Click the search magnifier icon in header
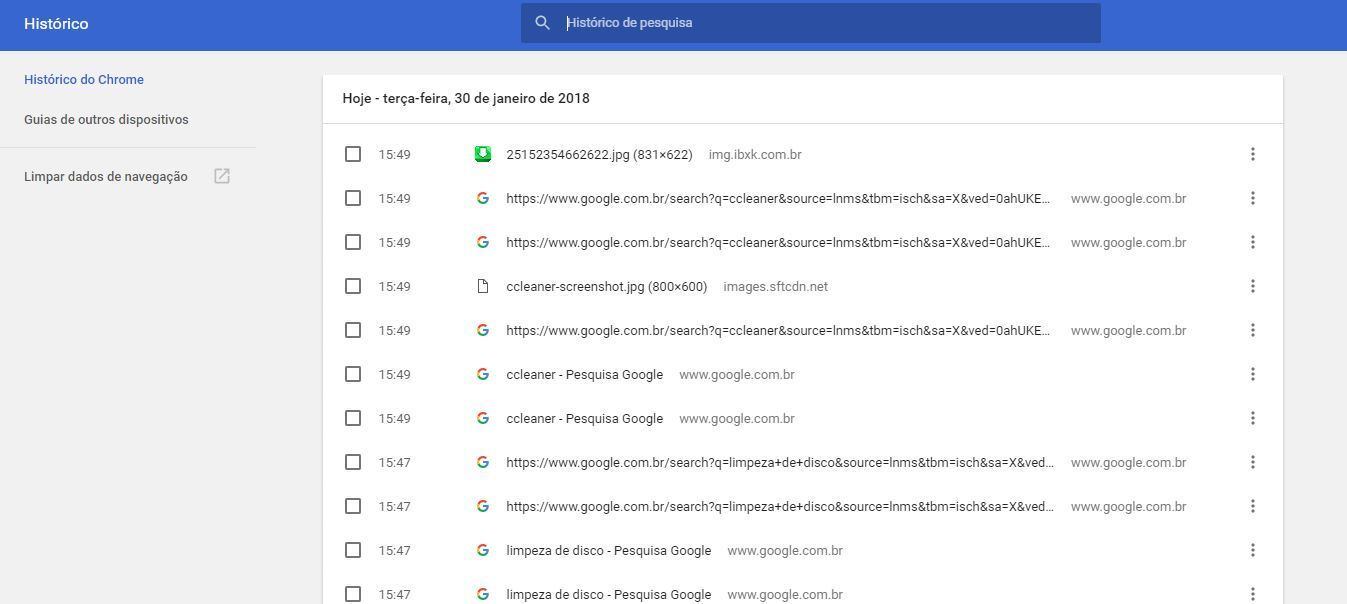1347x604 pixels. pyautogui.click(x=542, y=23)
